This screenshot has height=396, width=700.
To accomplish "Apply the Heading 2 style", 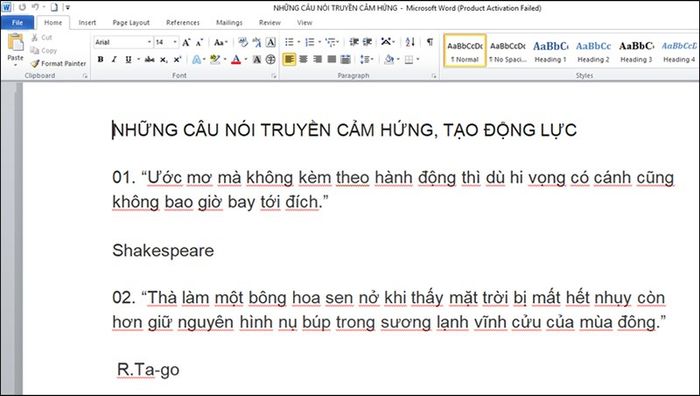I will [593, 51].
